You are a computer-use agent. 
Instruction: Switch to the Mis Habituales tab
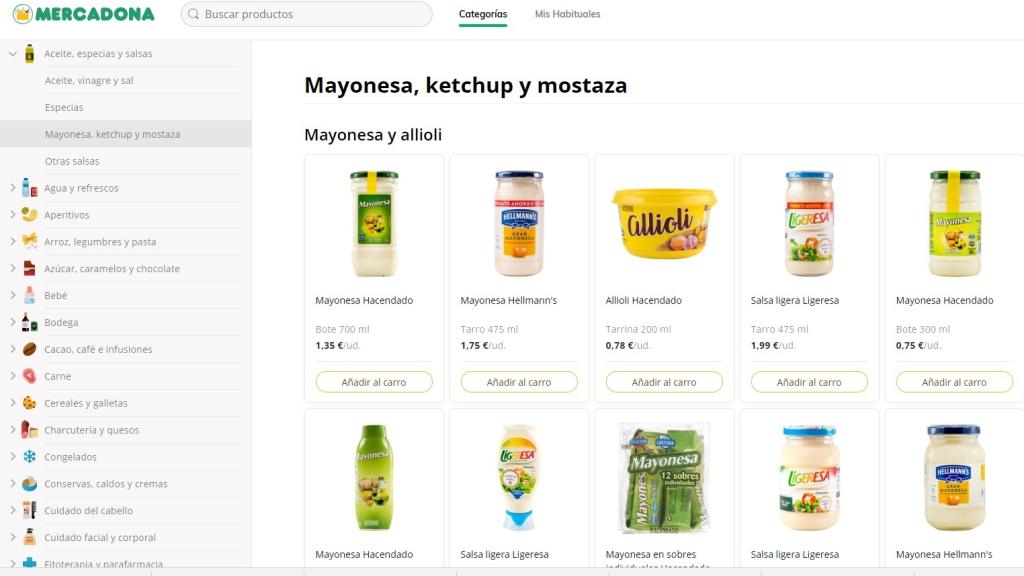coord(566,15)
